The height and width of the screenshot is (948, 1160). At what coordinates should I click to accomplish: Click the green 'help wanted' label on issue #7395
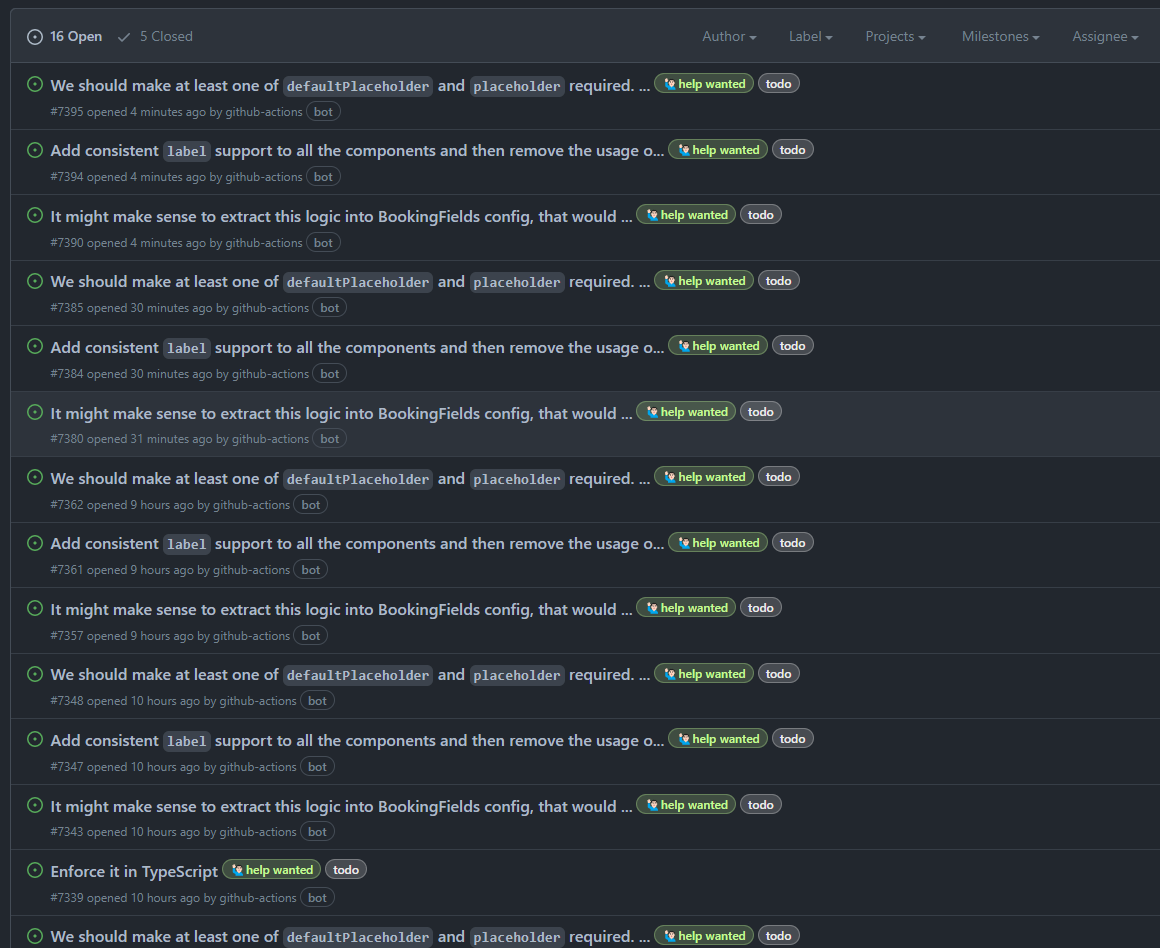[x=703, y=83]
